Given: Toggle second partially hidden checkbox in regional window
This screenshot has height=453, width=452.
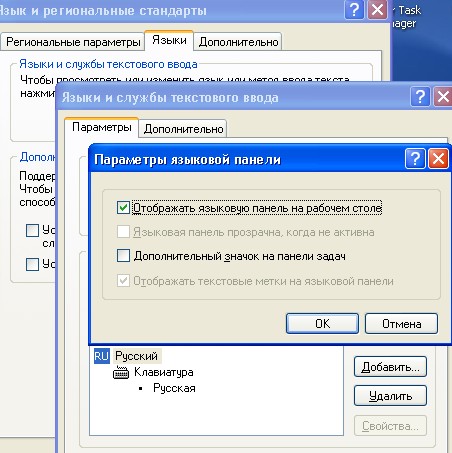Looking at the screenshot, I should click(x=32, y=264).
